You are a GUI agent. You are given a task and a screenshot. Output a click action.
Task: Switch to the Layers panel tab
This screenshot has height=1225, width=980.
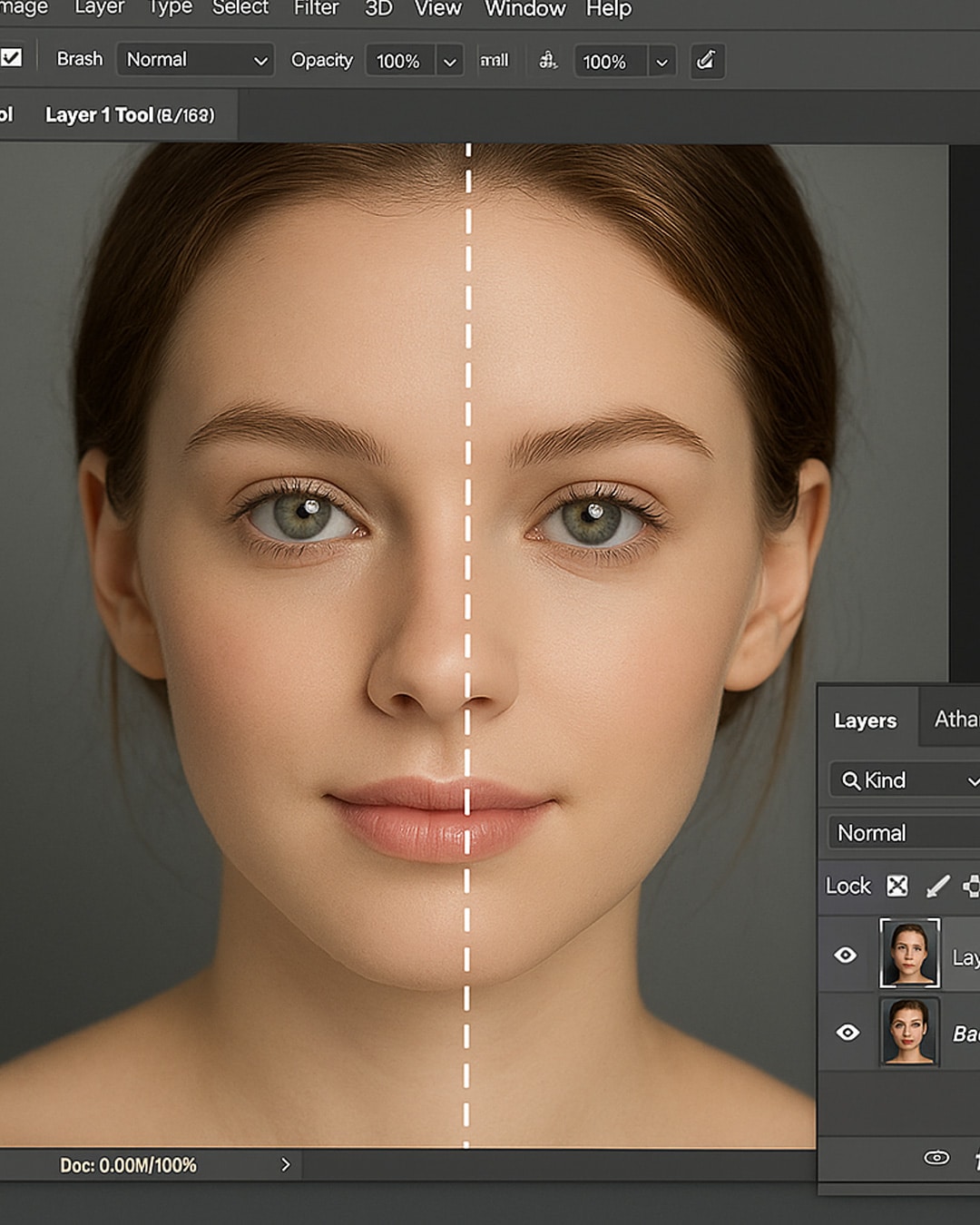pyautogui.click(x=865, y=720)
